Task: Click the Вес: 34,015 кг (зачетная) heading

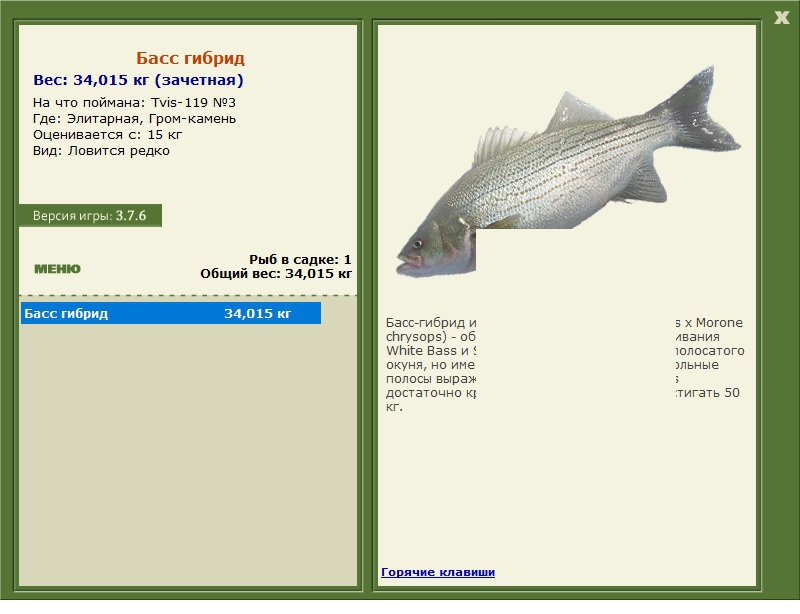Action: (138, 80)
